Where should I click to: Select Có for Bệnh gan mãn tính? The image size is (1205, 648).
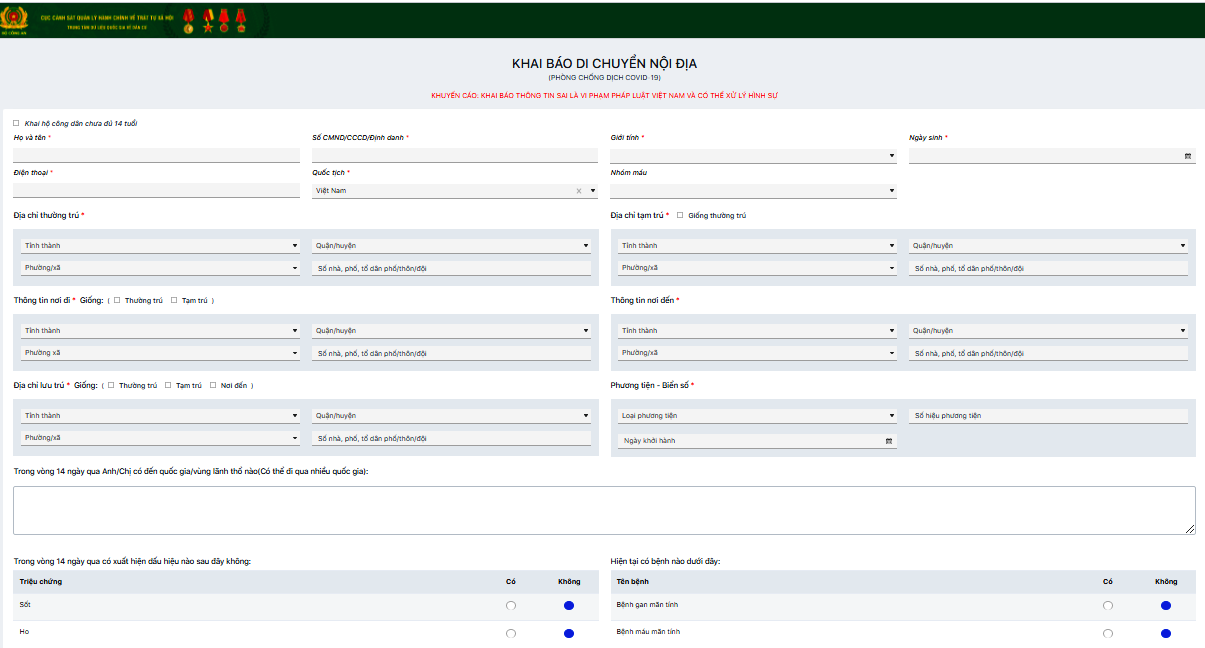(1107, 606)
